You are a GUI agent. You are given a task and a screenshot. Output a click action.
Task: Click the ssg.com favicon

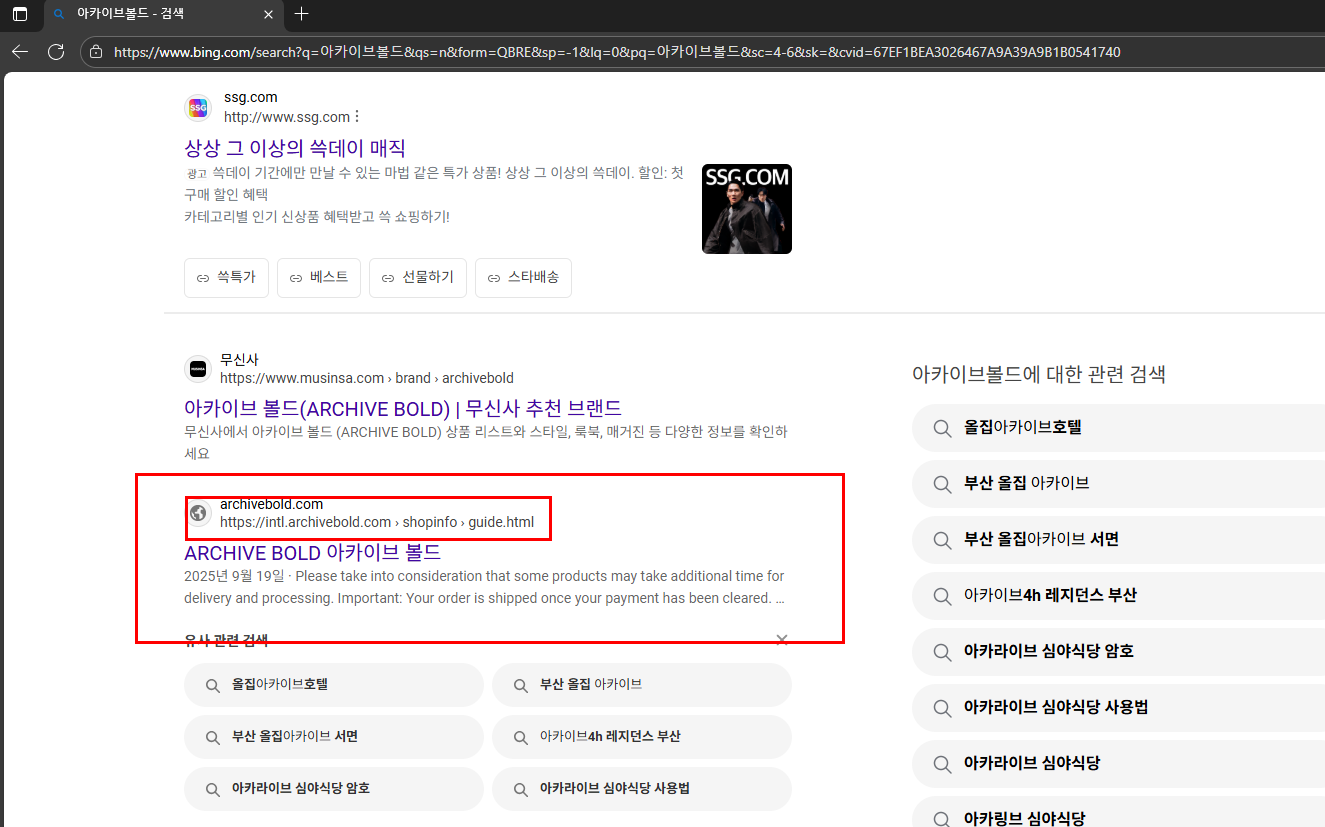click(198, 108)
